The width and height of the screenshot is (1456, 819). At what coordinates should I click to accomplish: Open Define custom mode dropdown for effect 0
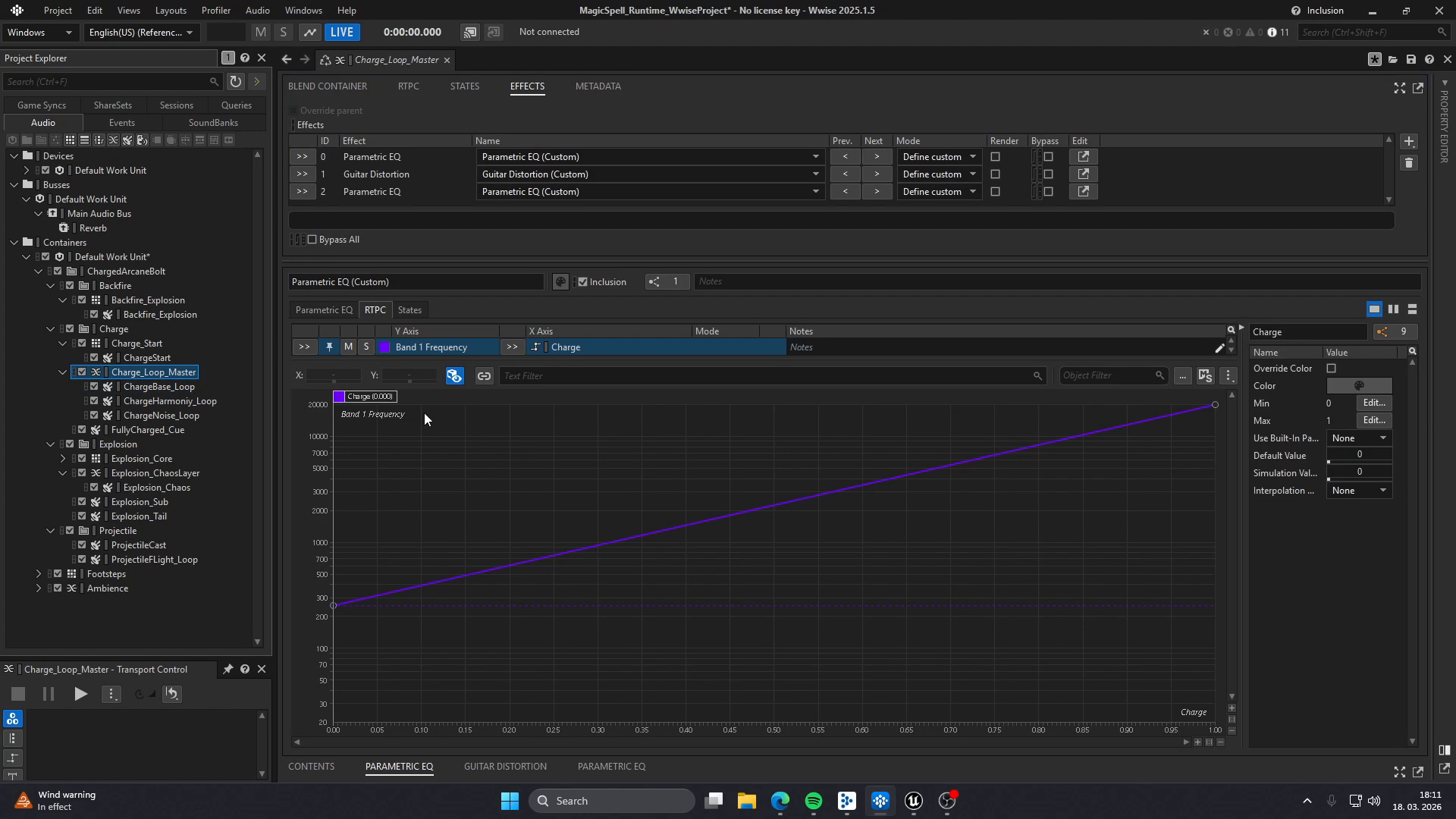click(x=939, y=157)
